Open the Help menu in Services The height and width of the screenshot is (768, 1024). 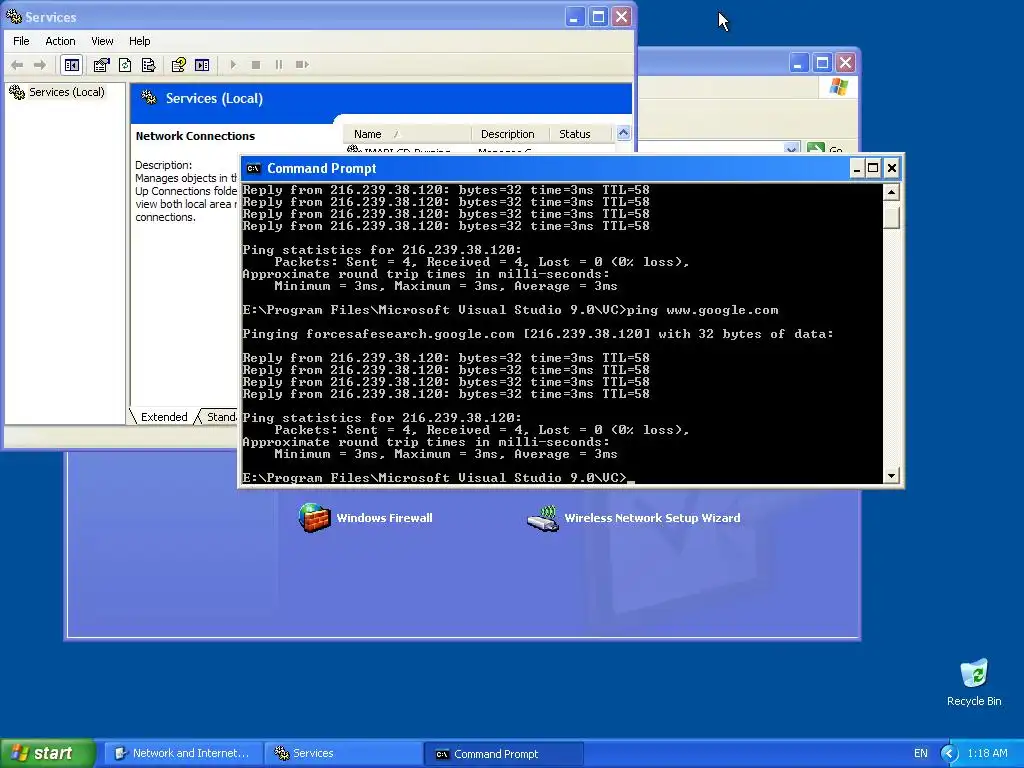[139, 41]
